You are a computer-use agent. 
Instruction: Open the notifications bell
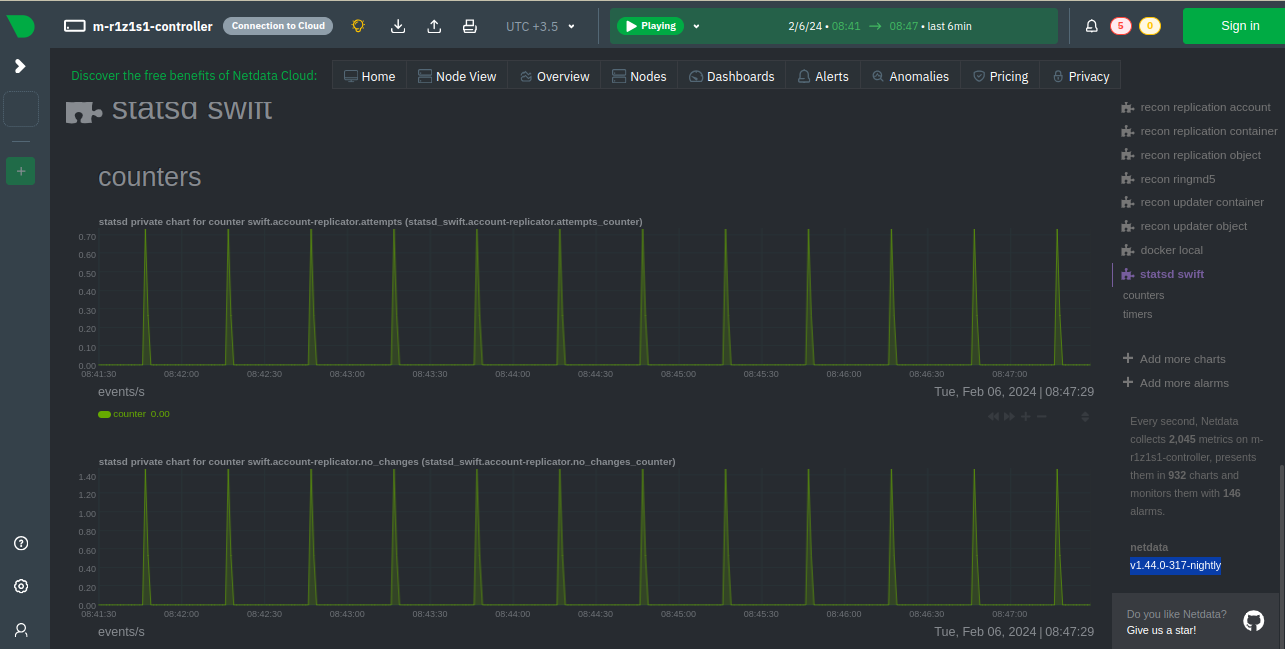tap(1092, 26)
